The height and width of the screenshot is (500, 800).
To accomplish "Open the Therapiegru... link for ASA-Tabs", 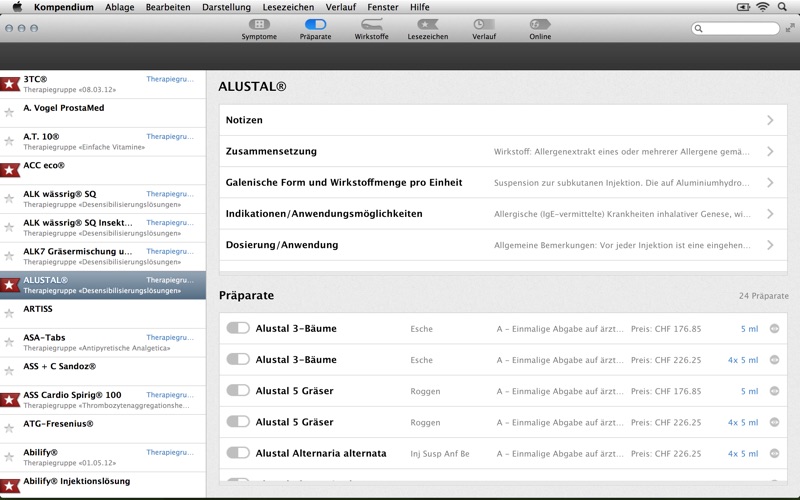I will coord(170,337).
